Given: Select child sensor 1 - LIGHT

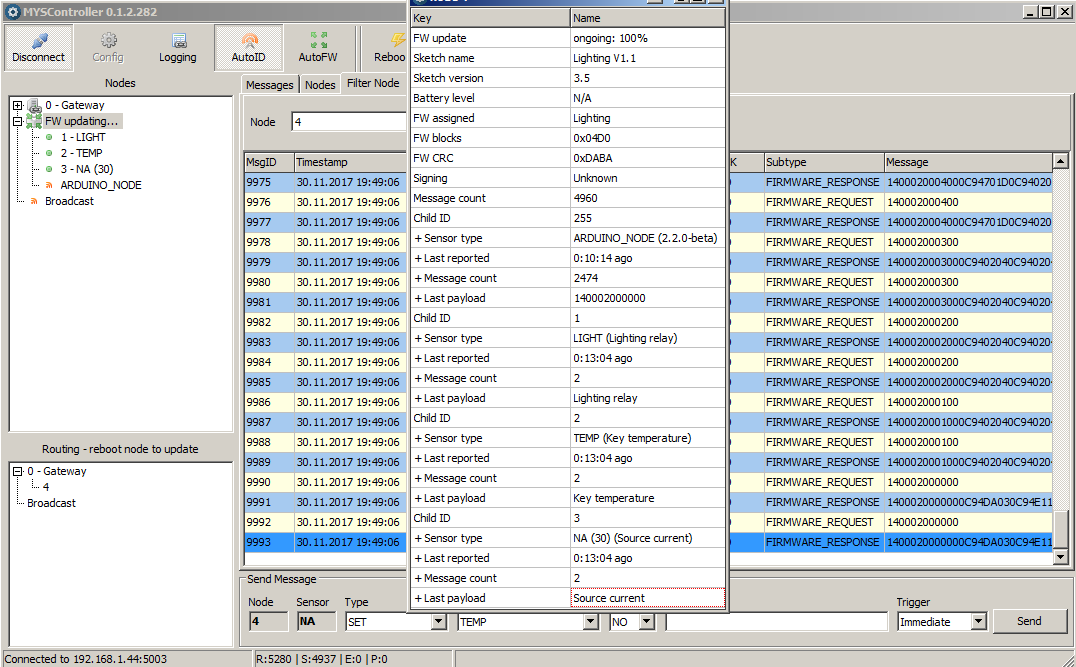Looking at the screenshot, I should click(83, 137).
